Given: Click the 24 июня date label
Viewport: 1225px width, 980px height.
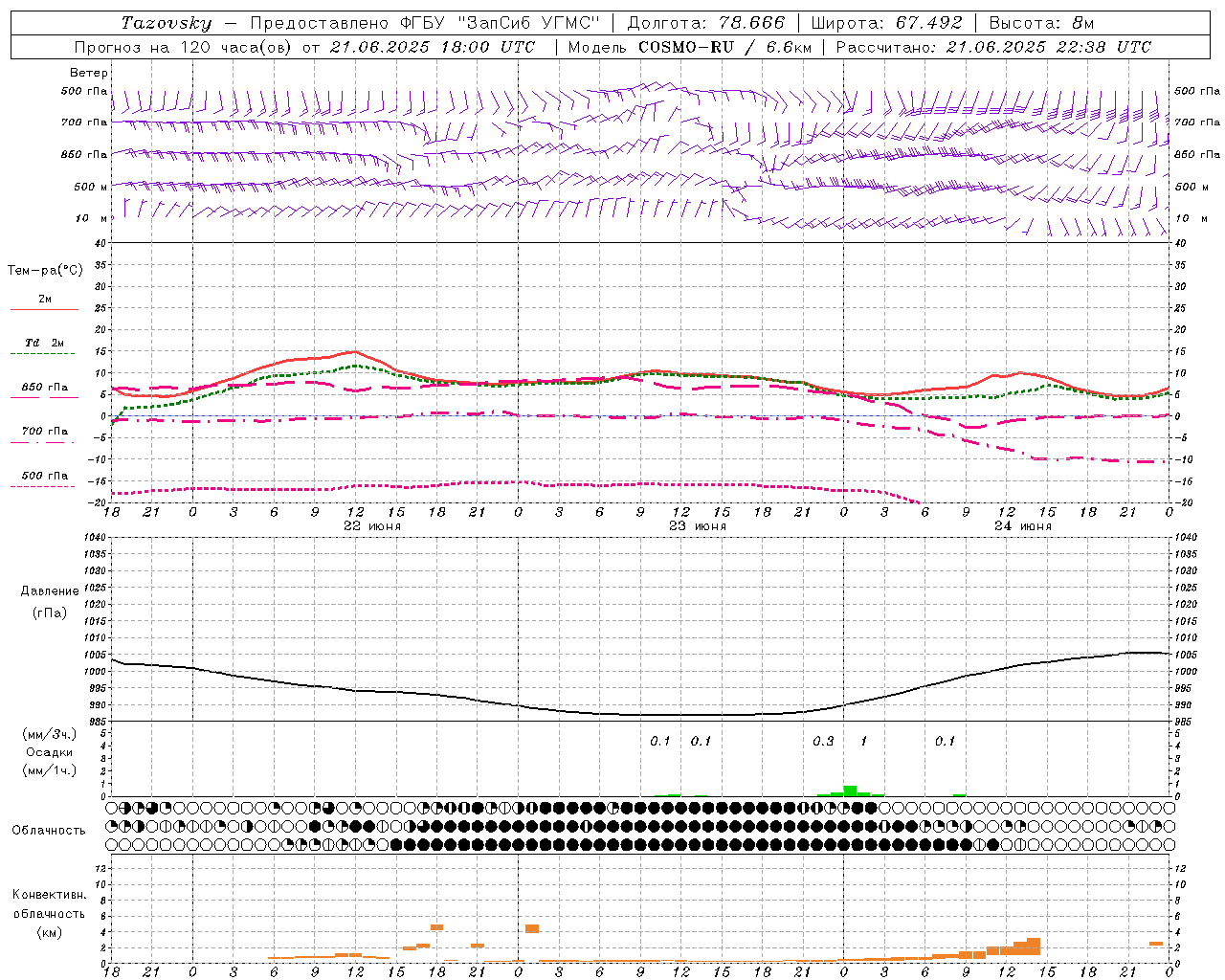Looking at the screenshot, I should click(1023, 526).
